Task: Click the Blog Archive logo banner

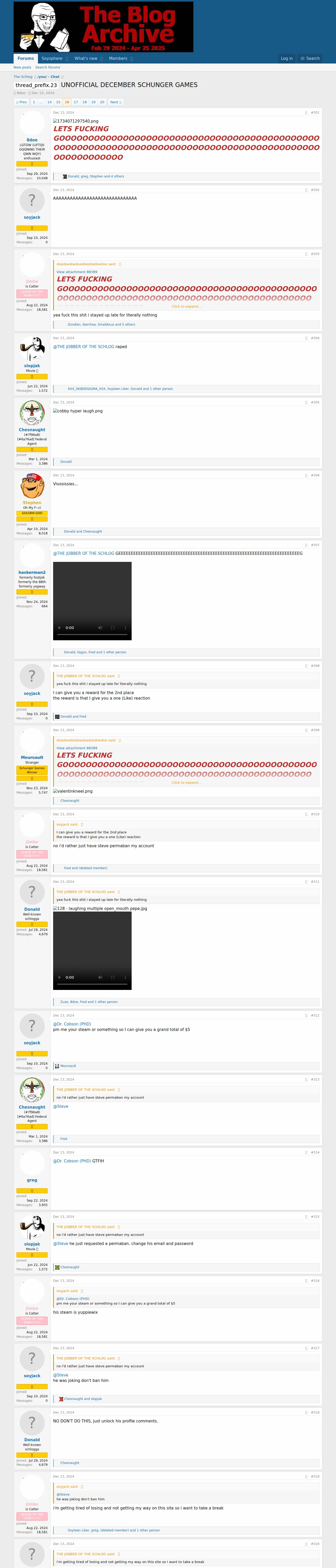Action: (103, 27)
